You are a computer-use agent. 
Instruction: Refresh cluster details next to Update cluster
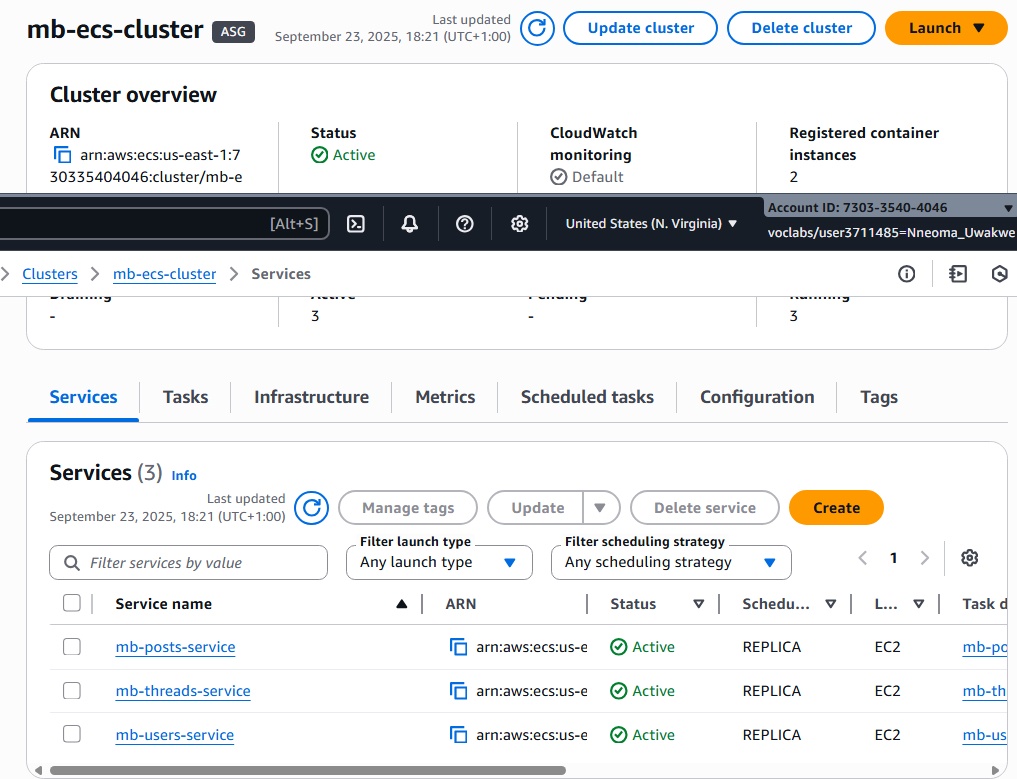(x=537, y=28)
